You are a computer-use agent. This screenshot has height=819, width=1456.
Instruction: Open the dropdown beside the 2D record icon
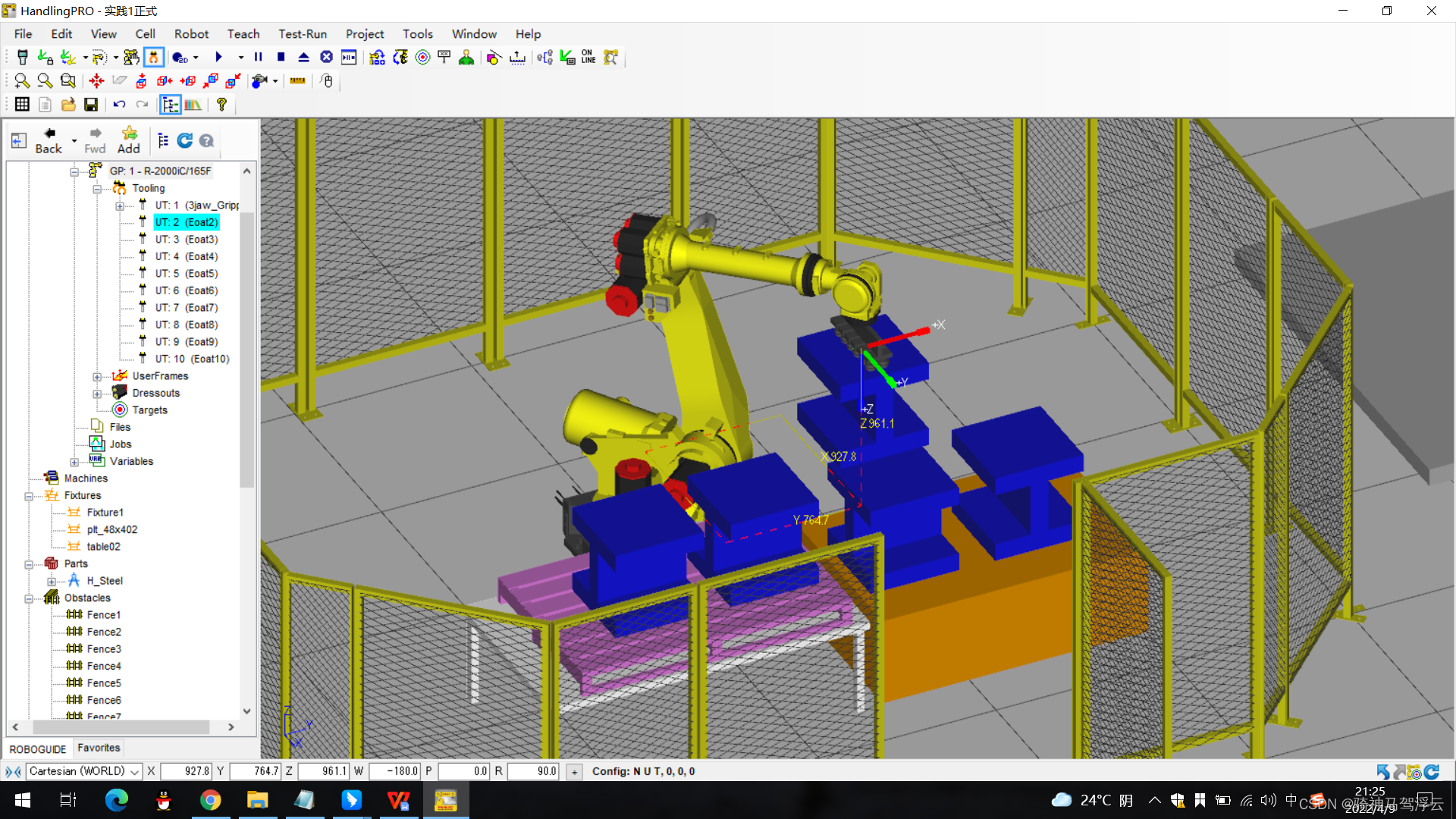(x=196, y=58)
